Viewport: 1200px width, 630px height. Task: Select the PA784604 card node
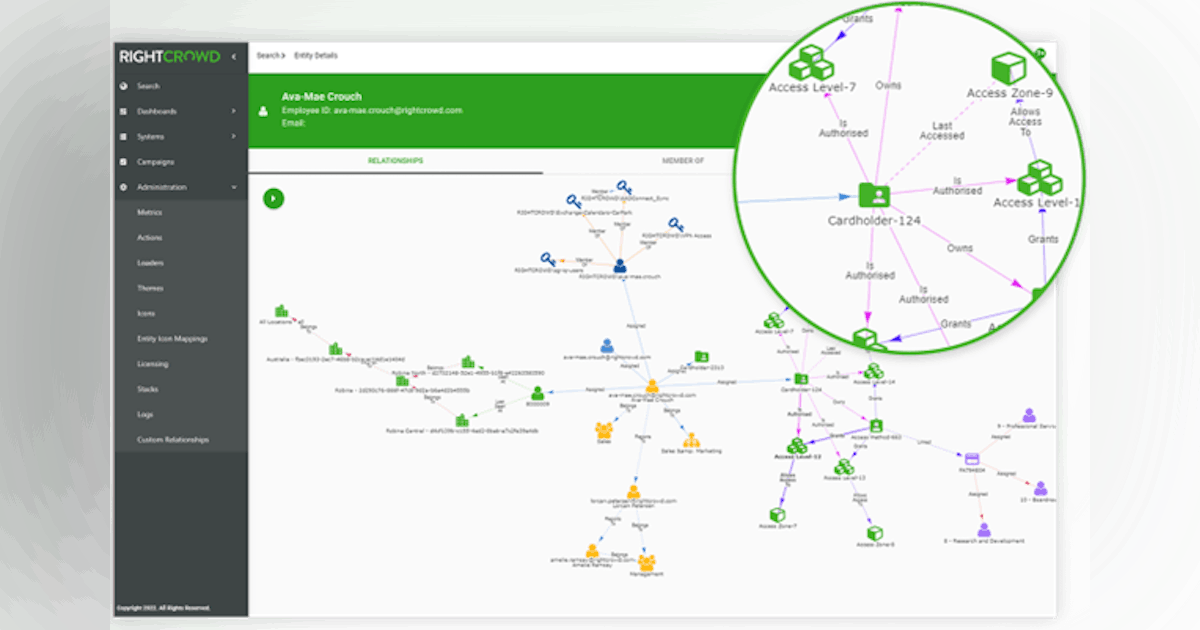tap(970, 458)
